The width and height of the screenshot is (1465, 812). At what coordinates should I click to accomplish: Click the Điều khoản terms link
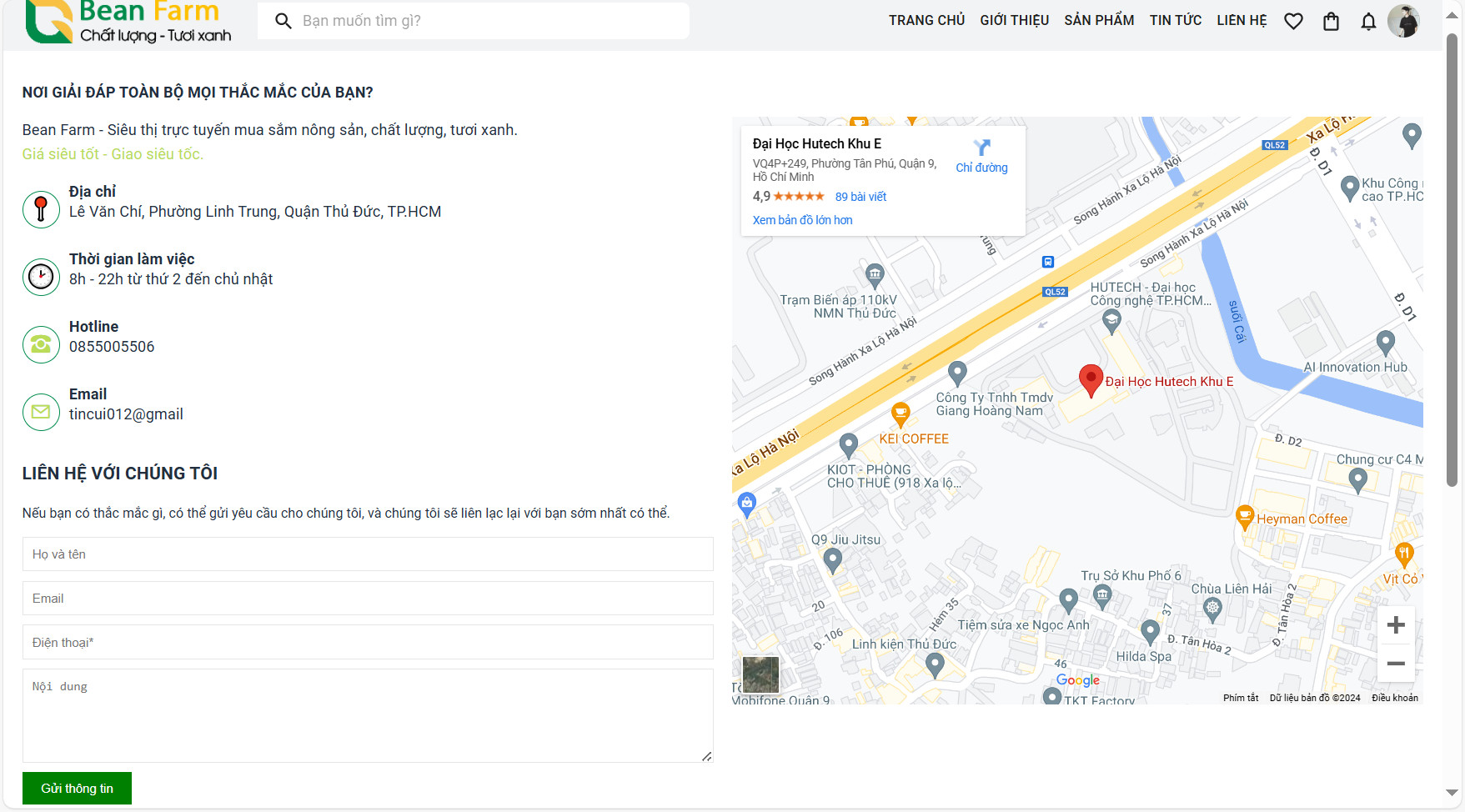(1395, 698)
